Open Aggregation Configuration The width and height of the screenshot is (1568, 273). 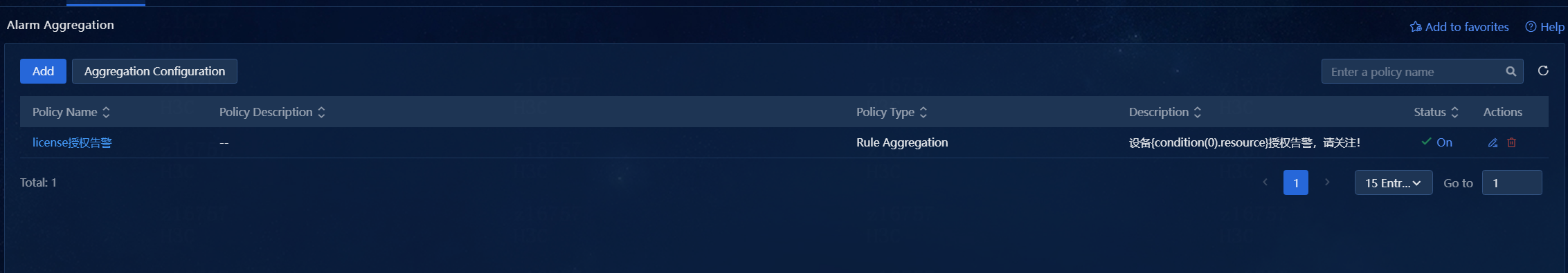154,71
